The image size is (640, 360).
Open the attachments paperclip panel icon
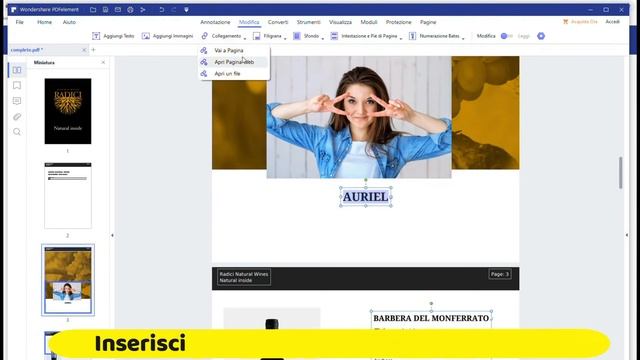coord(17,117)
